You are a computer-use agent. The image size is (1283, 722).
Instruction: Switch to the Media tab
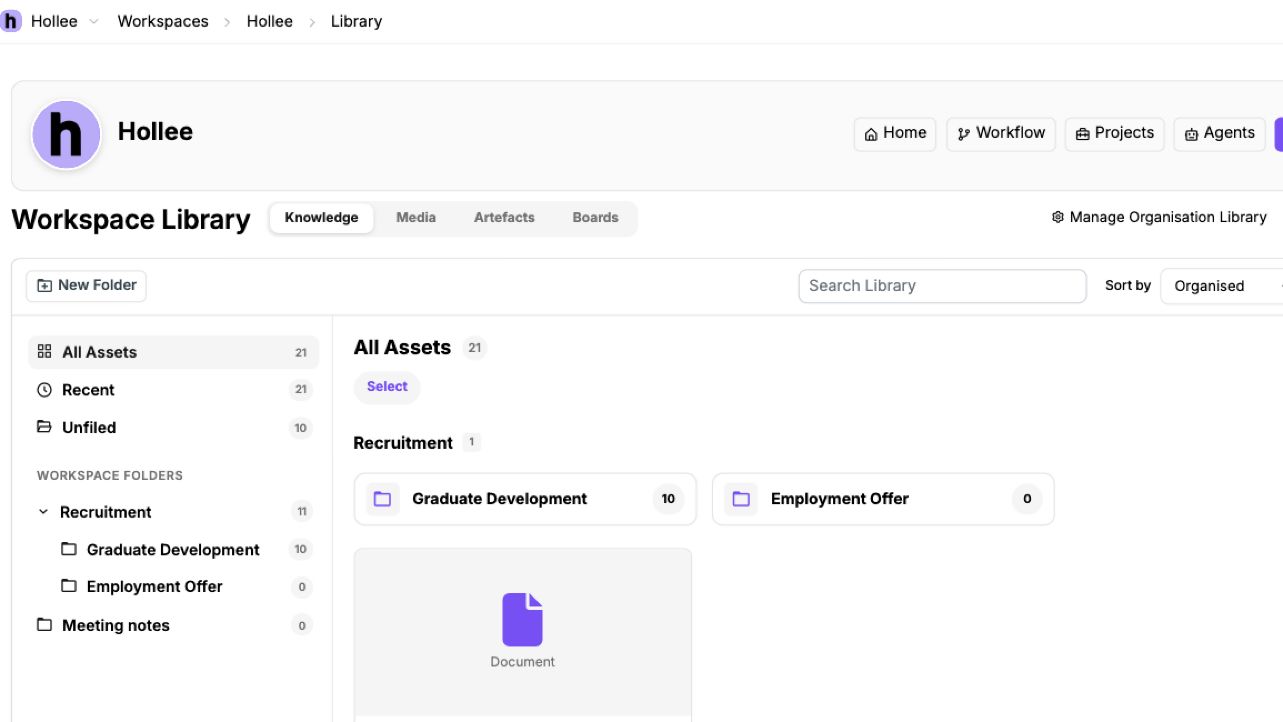416,218
